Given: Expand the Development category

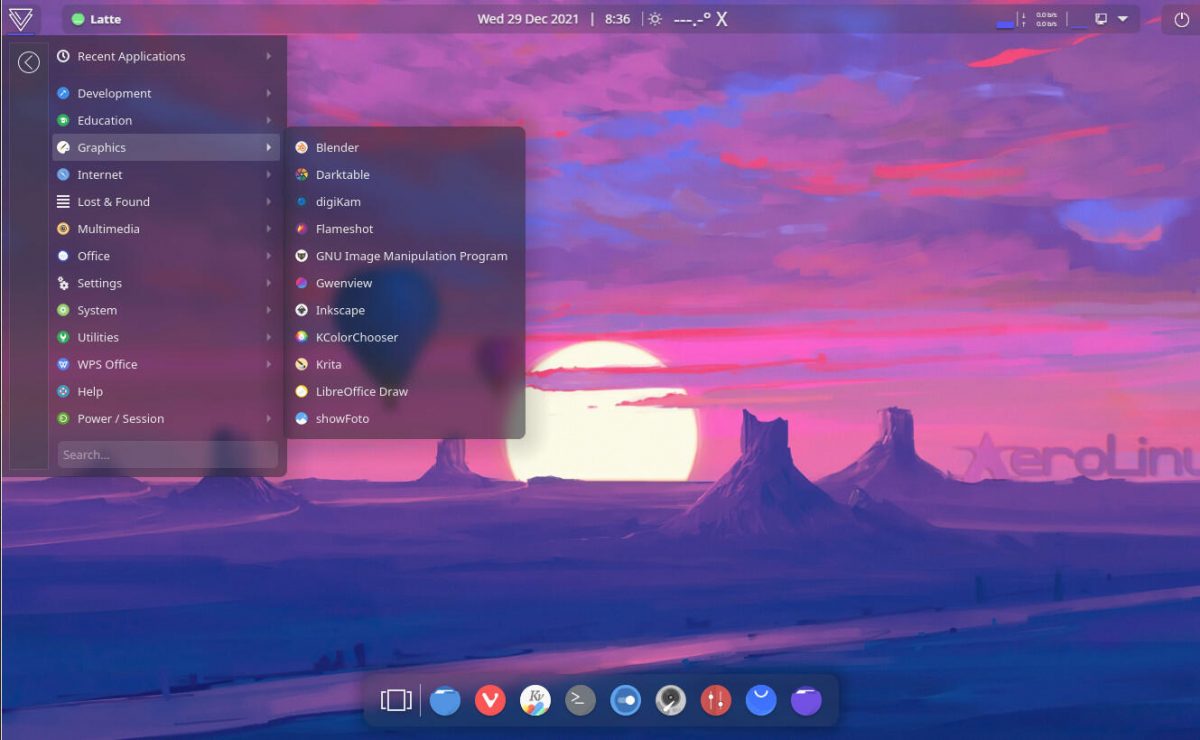Looking at the screenshot, I should coord(113,92).
